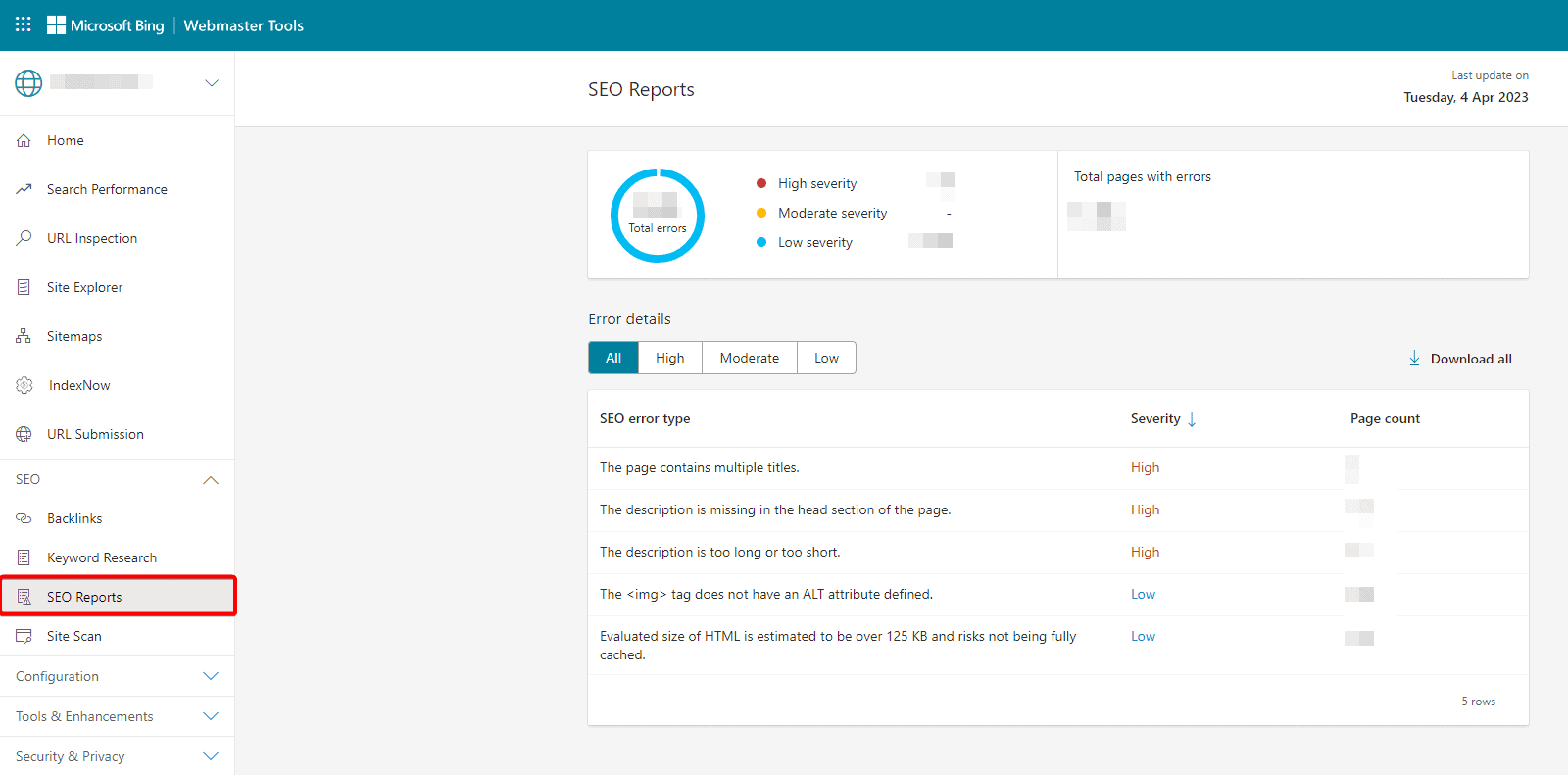Click the Total errors donut chart
Viewport: 1568px width, 775px height.
pyautogui.click(x=658, y=215)
